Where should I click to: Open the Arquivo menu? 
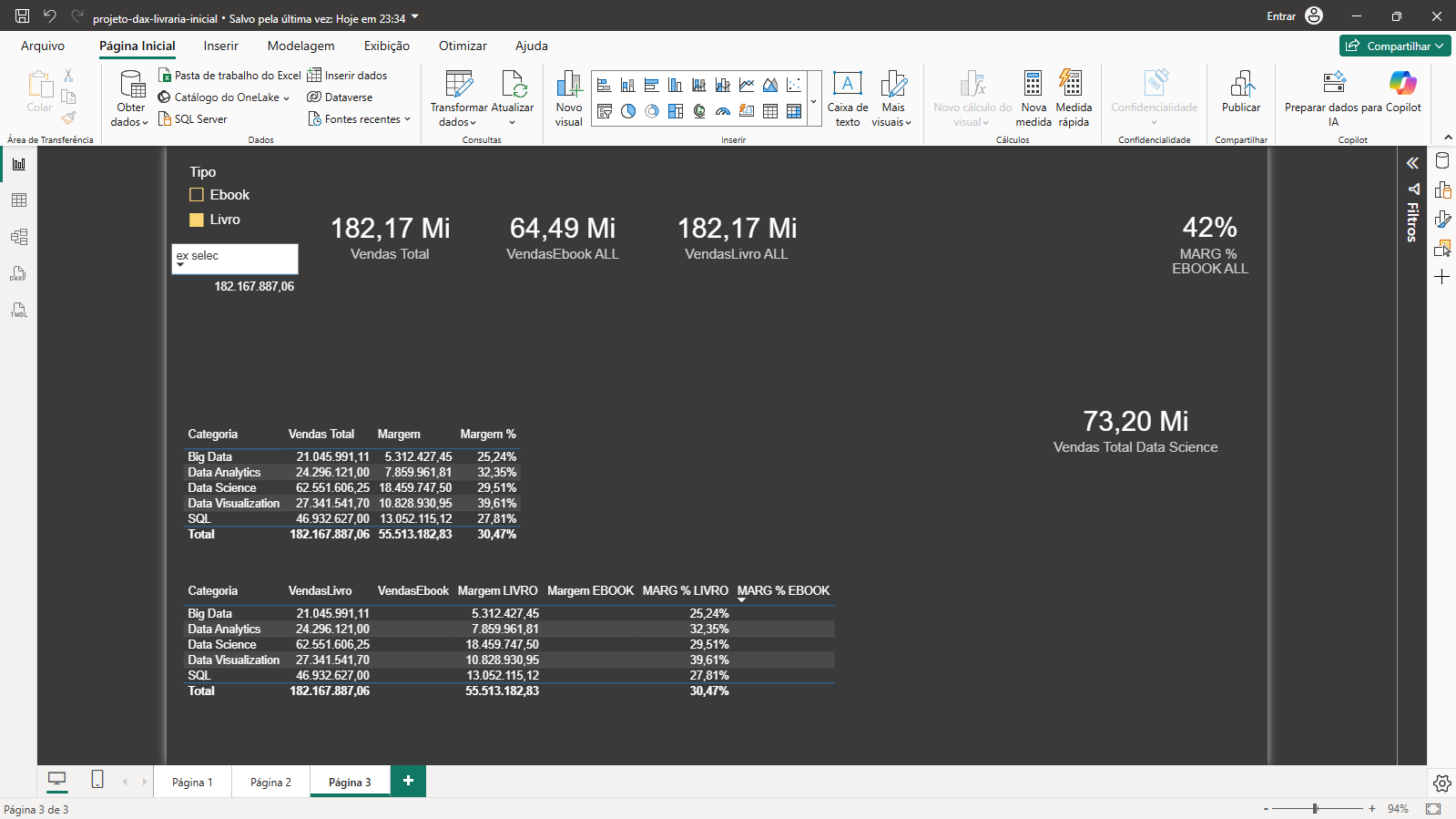[x=43, y=46]
